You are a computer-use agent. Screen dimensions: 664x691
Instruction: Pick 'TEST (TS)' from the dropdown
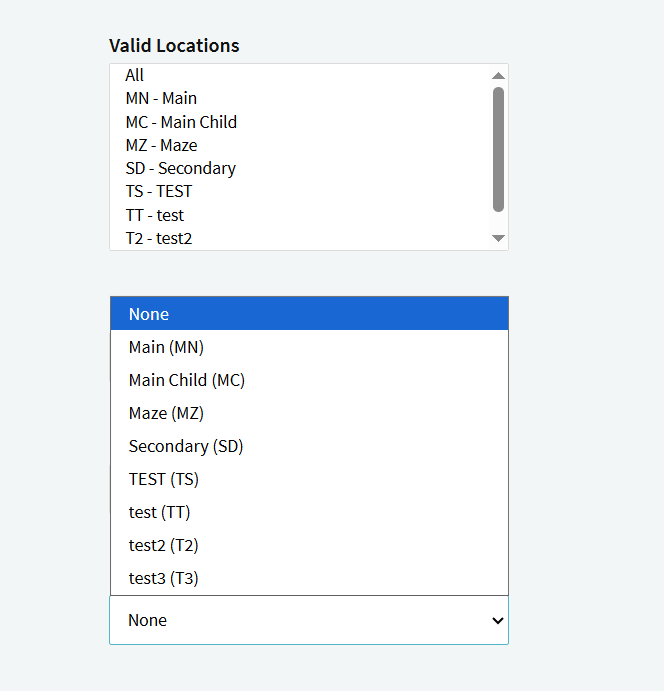(164, 479)
